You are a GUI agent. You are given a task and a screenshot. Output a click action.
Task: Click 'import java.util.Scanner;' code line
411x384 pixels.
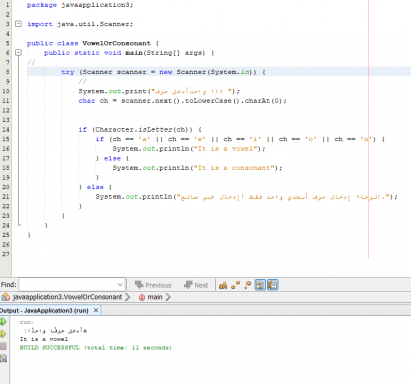[x=80, y=24]
